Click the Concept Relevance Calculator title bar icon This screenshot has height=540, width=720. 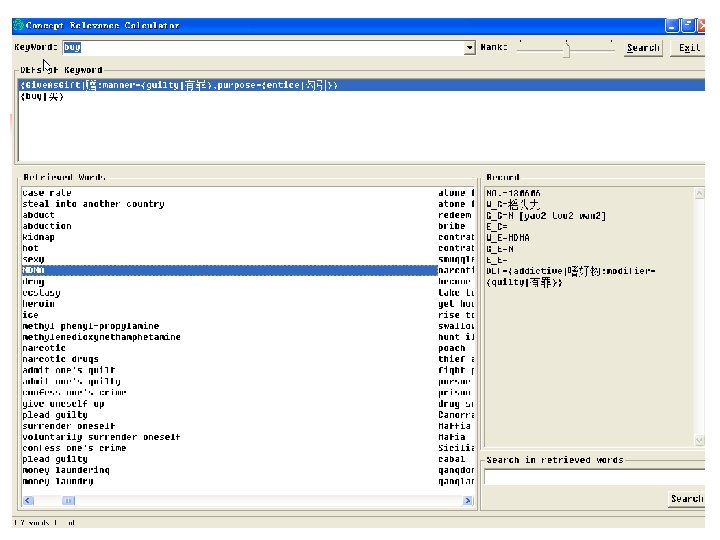coord(18,25)
